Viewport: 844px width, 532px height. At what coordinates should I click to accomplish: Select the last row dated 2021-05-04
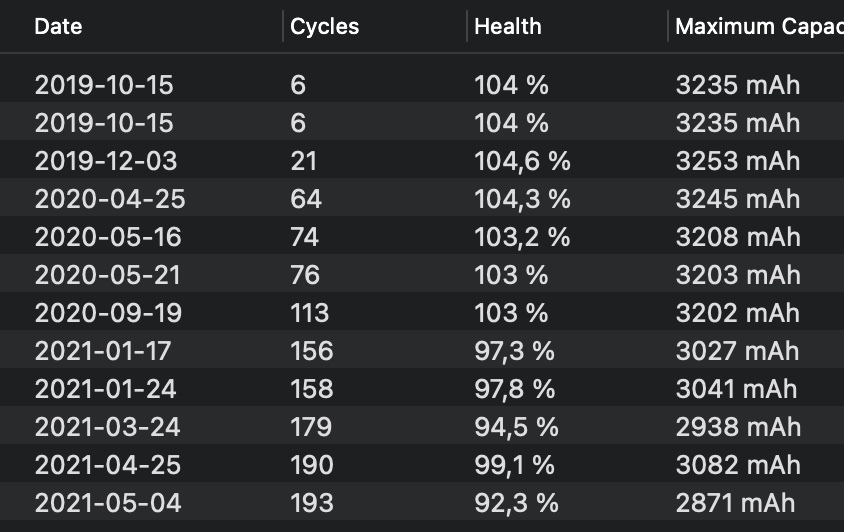pyautogui.click(x=108, y=503)
